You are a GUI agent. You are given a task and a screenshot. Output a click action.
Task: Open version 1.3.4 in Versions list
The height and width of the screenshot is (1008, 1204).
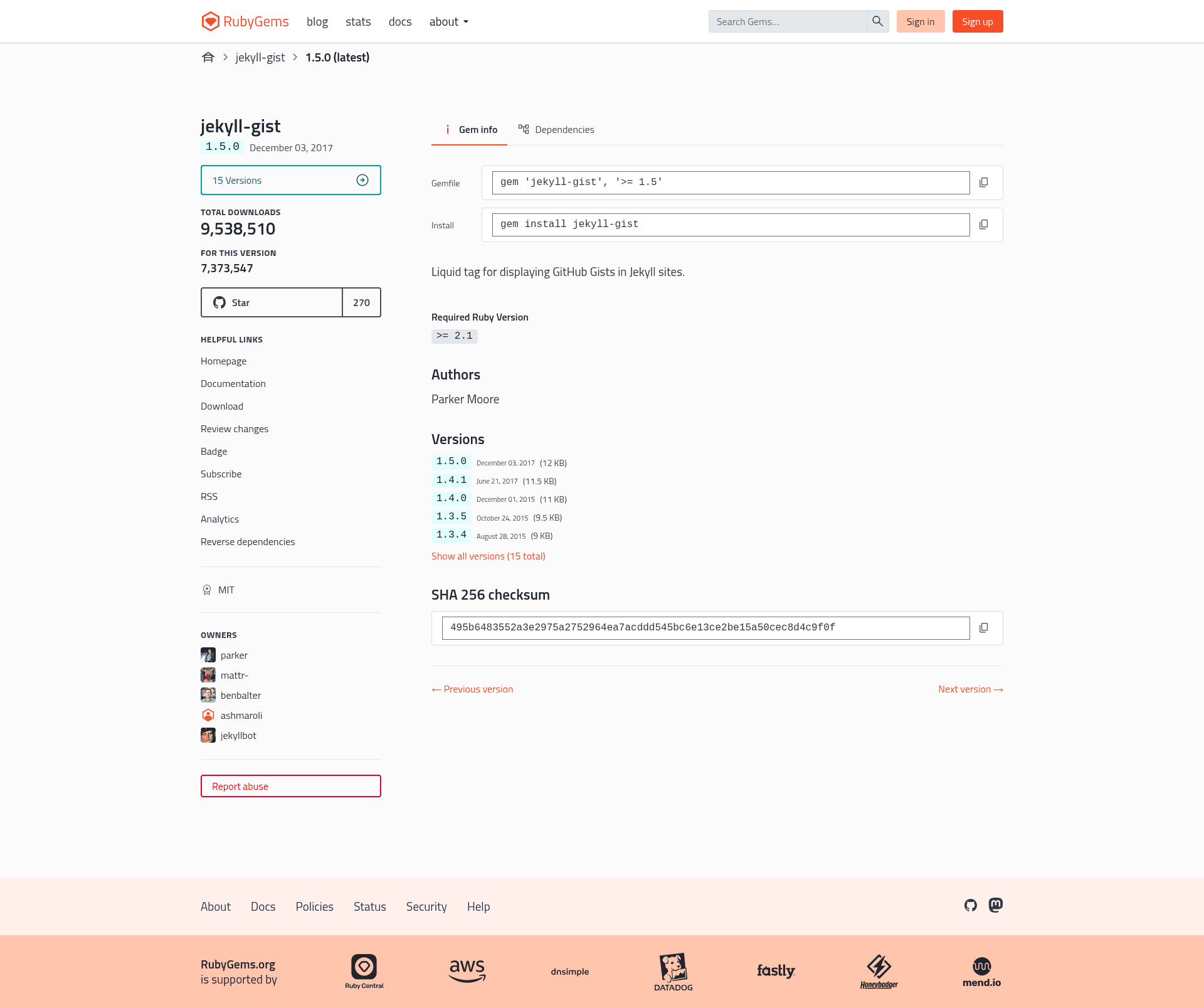(x=451, y=535)
